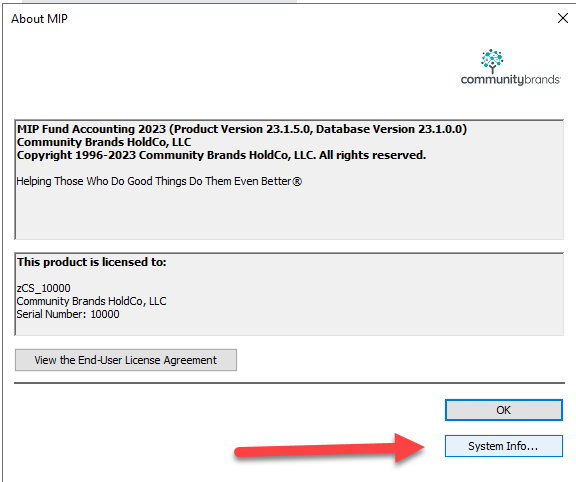Click the Serial Number: 10000 line
This screenshot has height=482, width=576.
pos(68,314)
